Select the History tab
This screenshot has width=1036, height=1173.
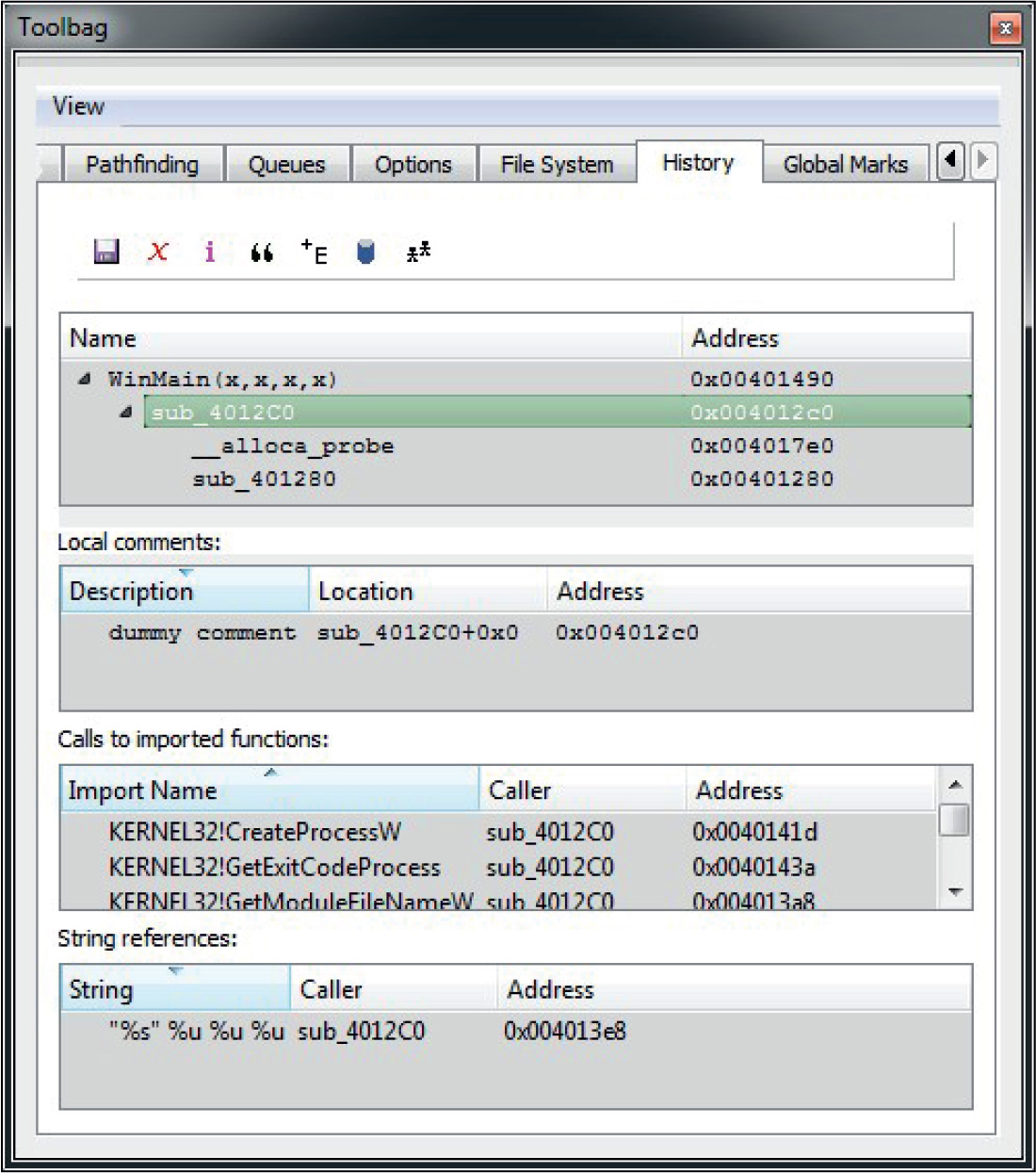click(x=698, y=162)
